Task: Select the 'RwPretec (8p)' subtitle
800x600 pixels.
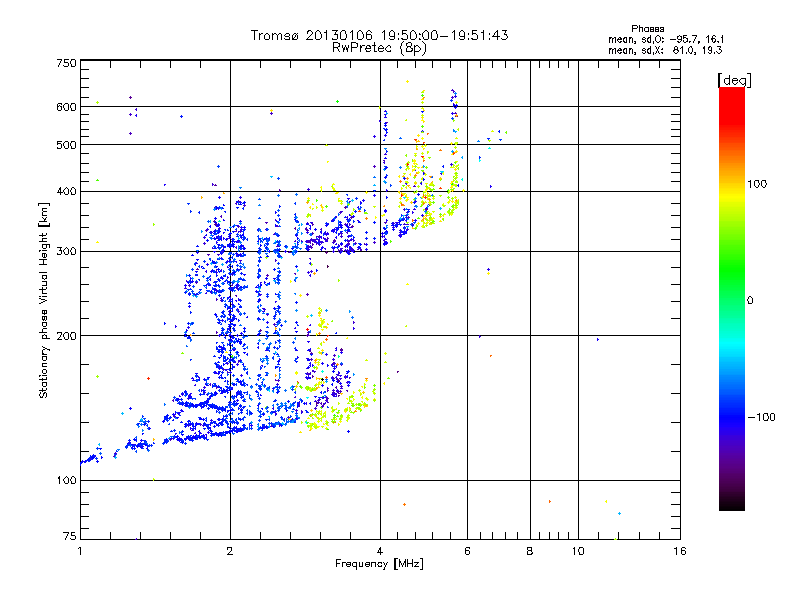Action: 379,48
